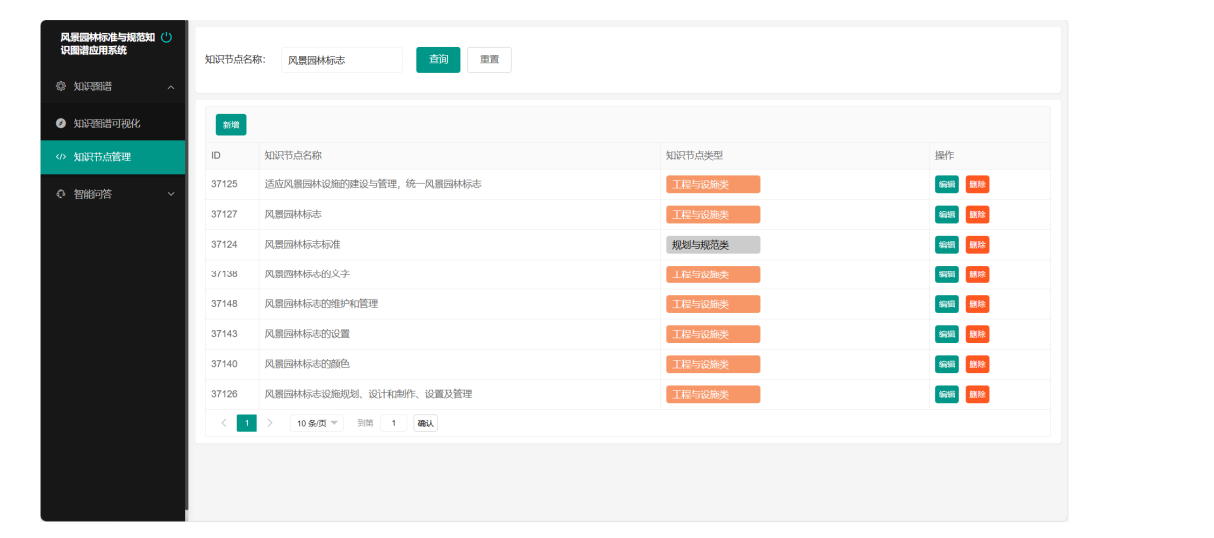Click the 查询 search button
Screen dimensions: 1214x538
[438, 60]
